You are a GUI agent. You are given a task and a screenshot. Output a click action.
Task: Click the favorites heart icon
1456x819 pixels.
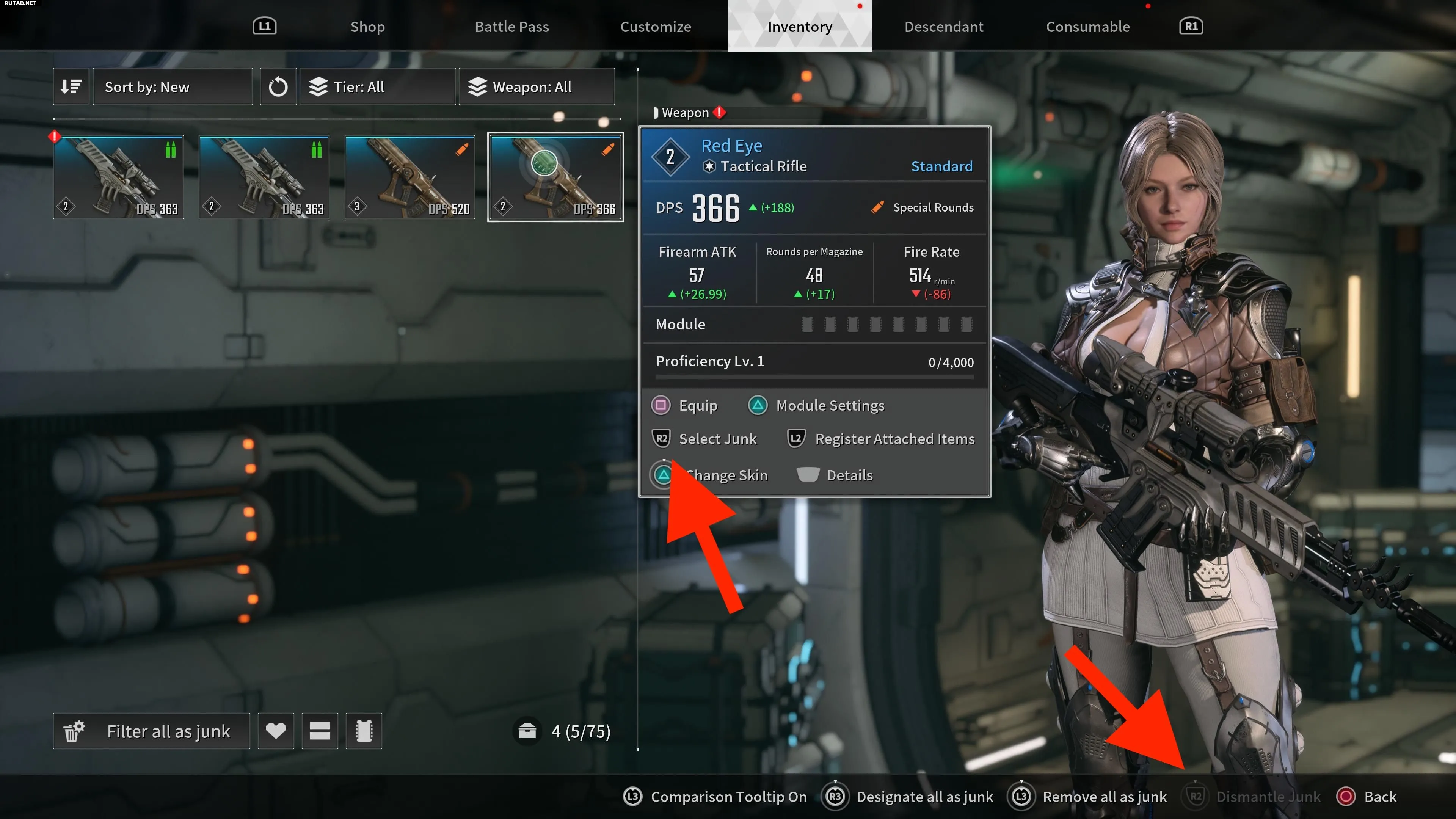276,731
